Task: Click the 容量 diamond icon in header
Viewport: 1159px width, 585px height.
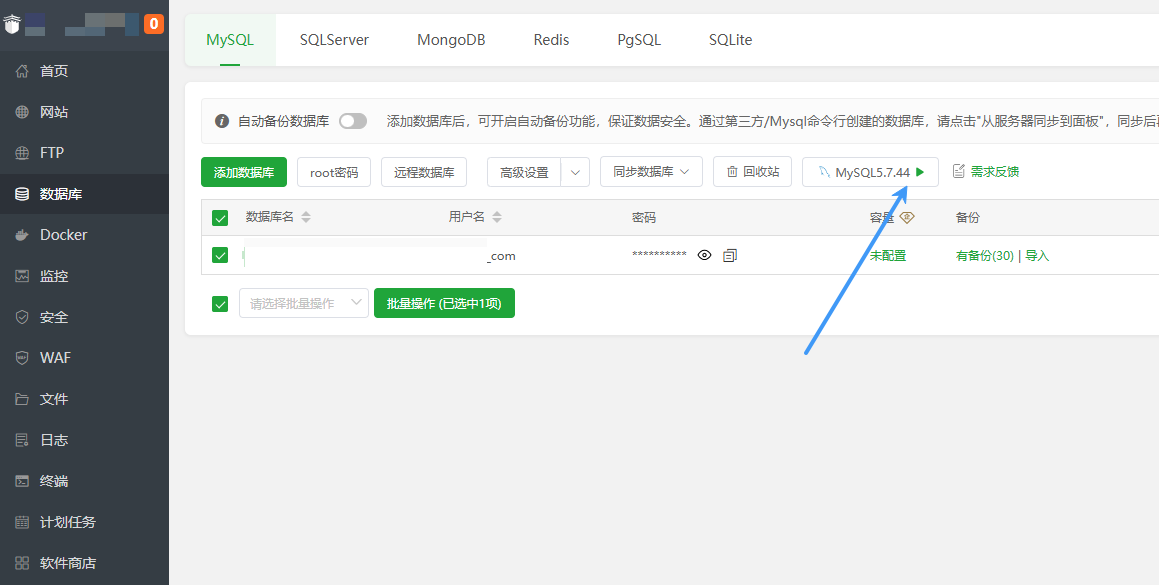Action: [x=907, y=217]
